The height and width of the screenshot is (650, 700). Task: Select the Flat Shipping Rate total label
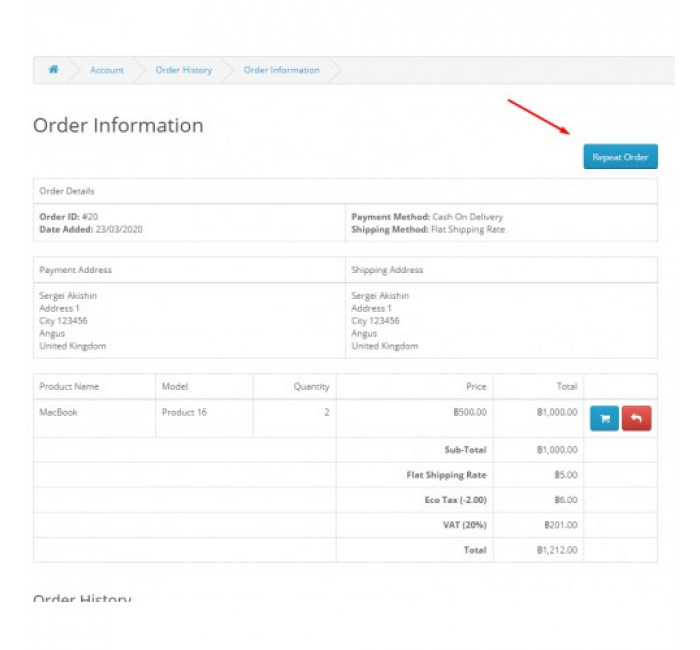(446, 475)
